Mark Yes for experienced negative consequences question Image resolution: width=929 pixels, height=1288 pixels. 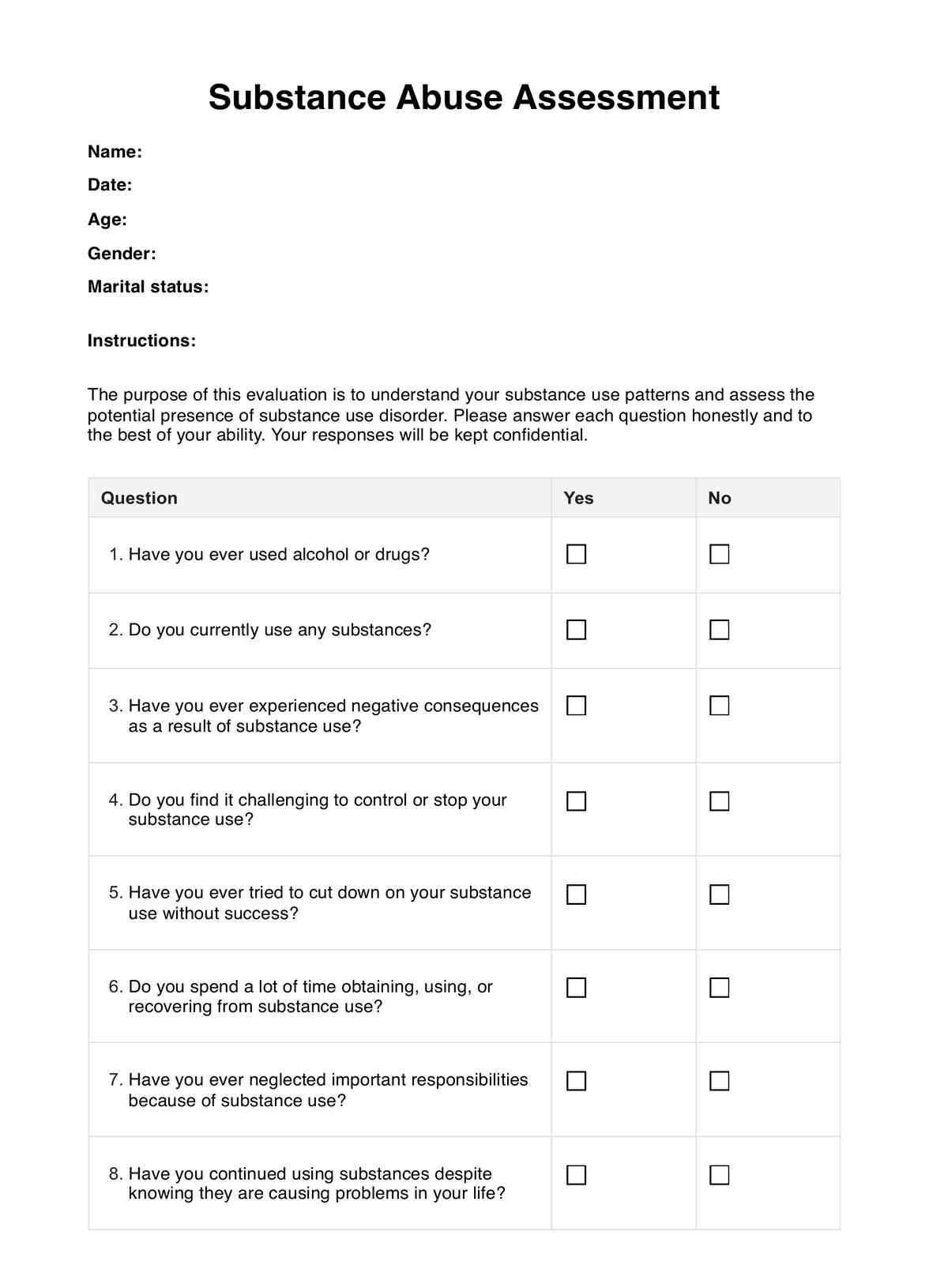pyautogui.click(x=576, y=706)
